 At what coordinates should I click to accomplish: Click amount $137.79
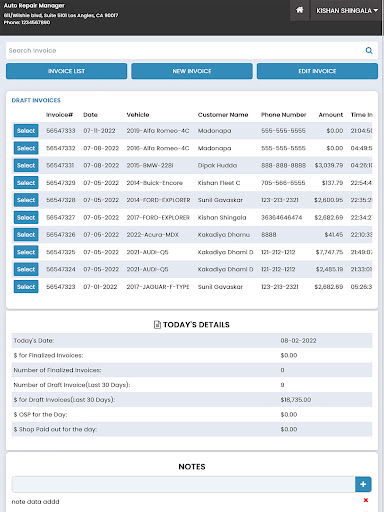tap(332, 183)
